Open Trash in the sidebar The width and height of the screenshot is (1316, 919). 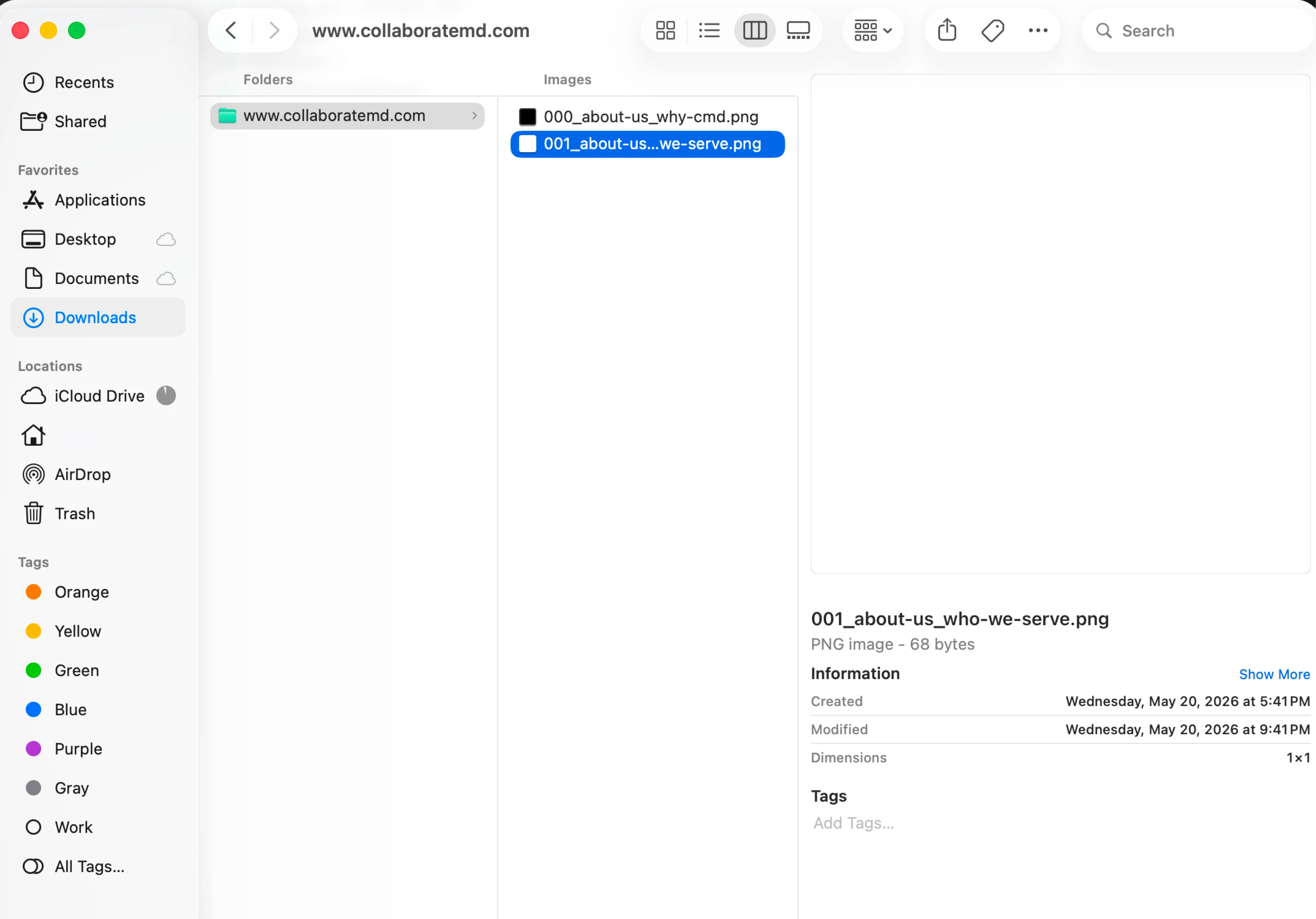pos(97,514)
